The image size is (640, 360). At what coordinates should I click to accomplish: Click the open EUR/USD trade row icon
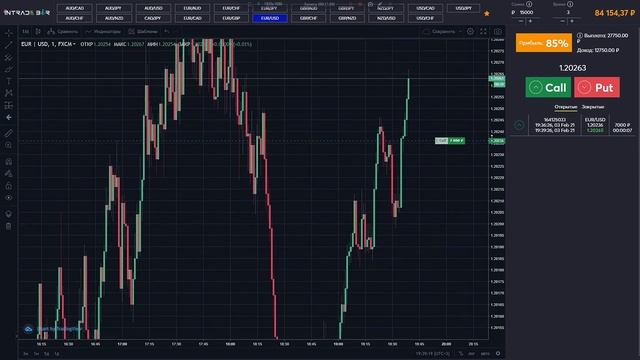(x=519, y=125)
